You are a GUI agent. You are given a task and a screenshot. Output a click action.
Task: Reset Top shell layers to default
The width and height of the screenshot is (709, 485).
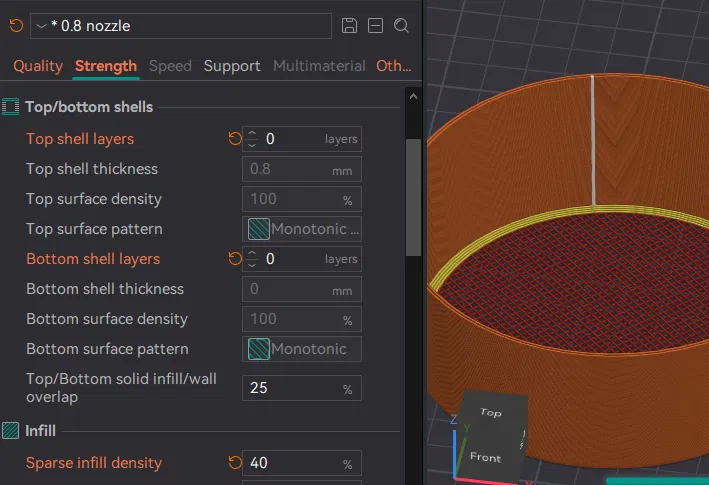click(235, 139)
